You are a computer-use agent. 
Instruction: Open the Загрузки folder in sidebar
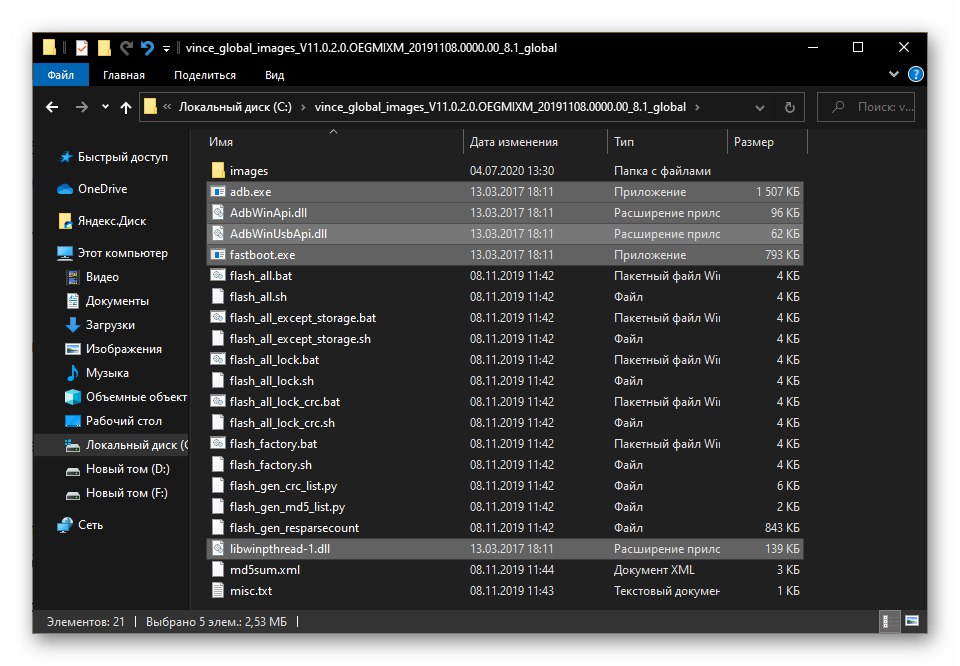[x=100, y=325]
